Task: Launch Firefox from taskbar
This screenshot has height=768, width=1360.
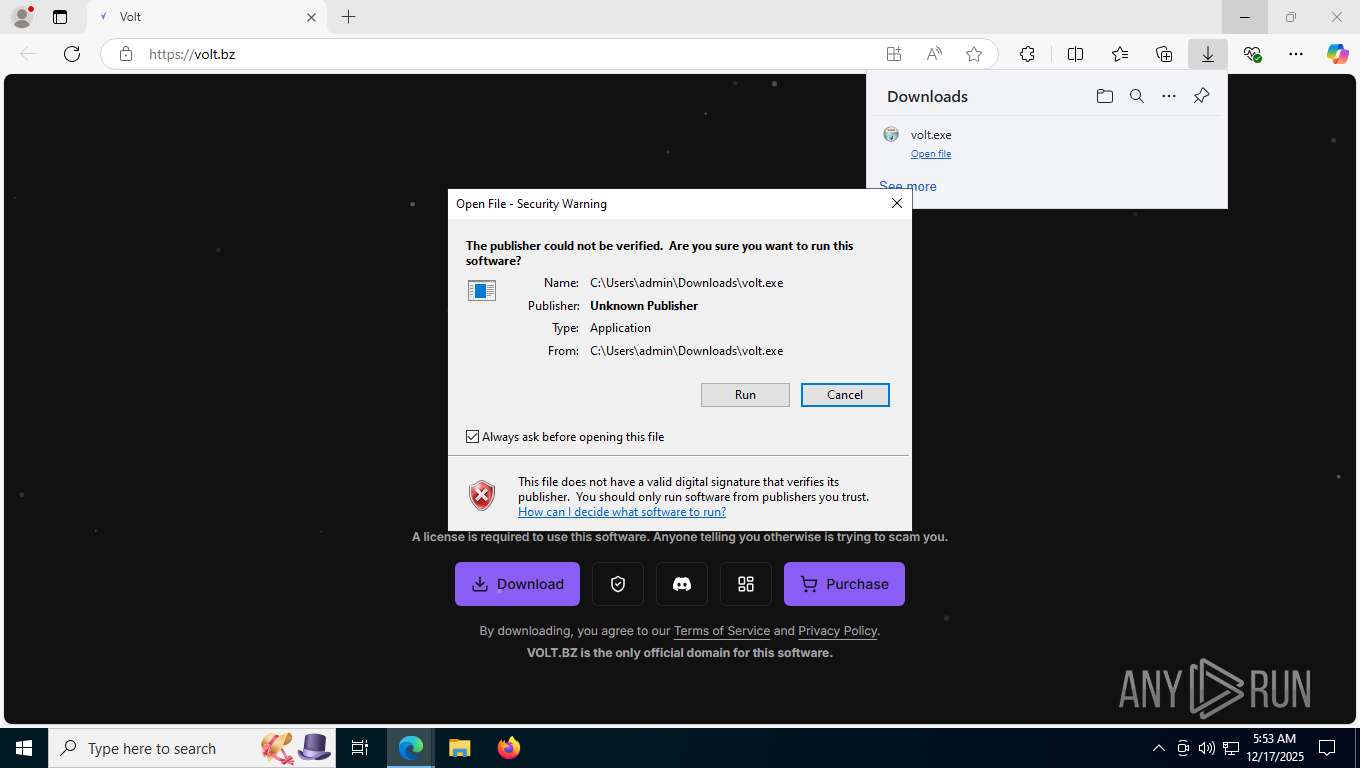Action: pos(508,748)
